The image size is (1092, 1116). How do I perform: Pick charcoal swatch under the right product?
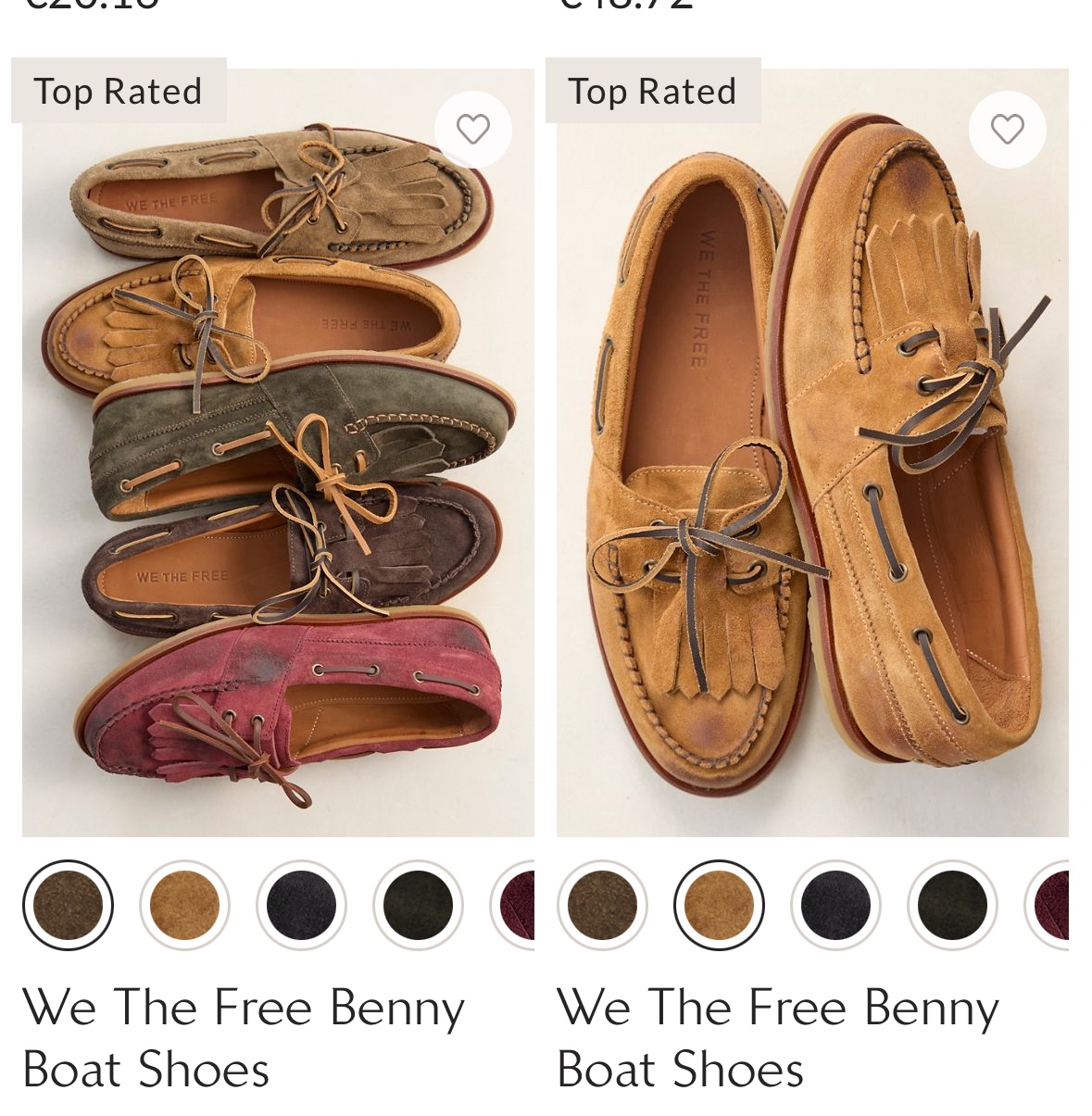click(x=835, y=905)
